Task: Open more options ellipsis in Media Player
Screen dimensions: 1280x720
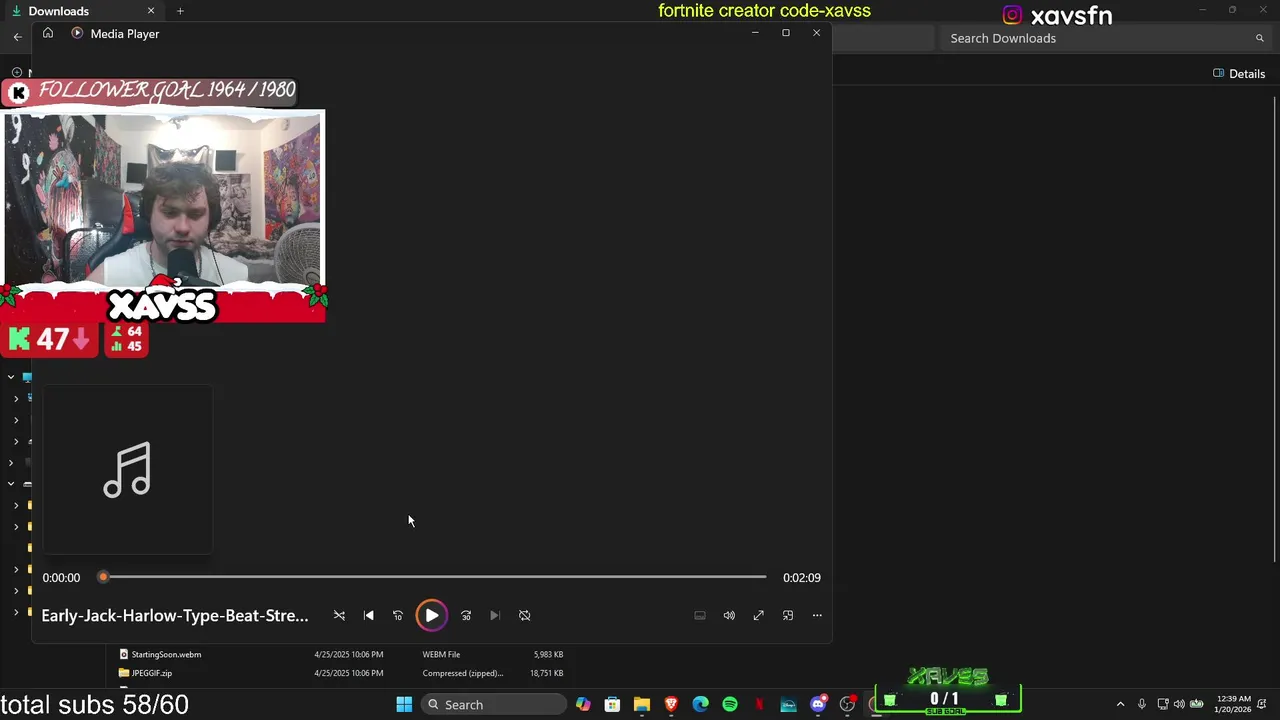Action: tap(817, 616)
